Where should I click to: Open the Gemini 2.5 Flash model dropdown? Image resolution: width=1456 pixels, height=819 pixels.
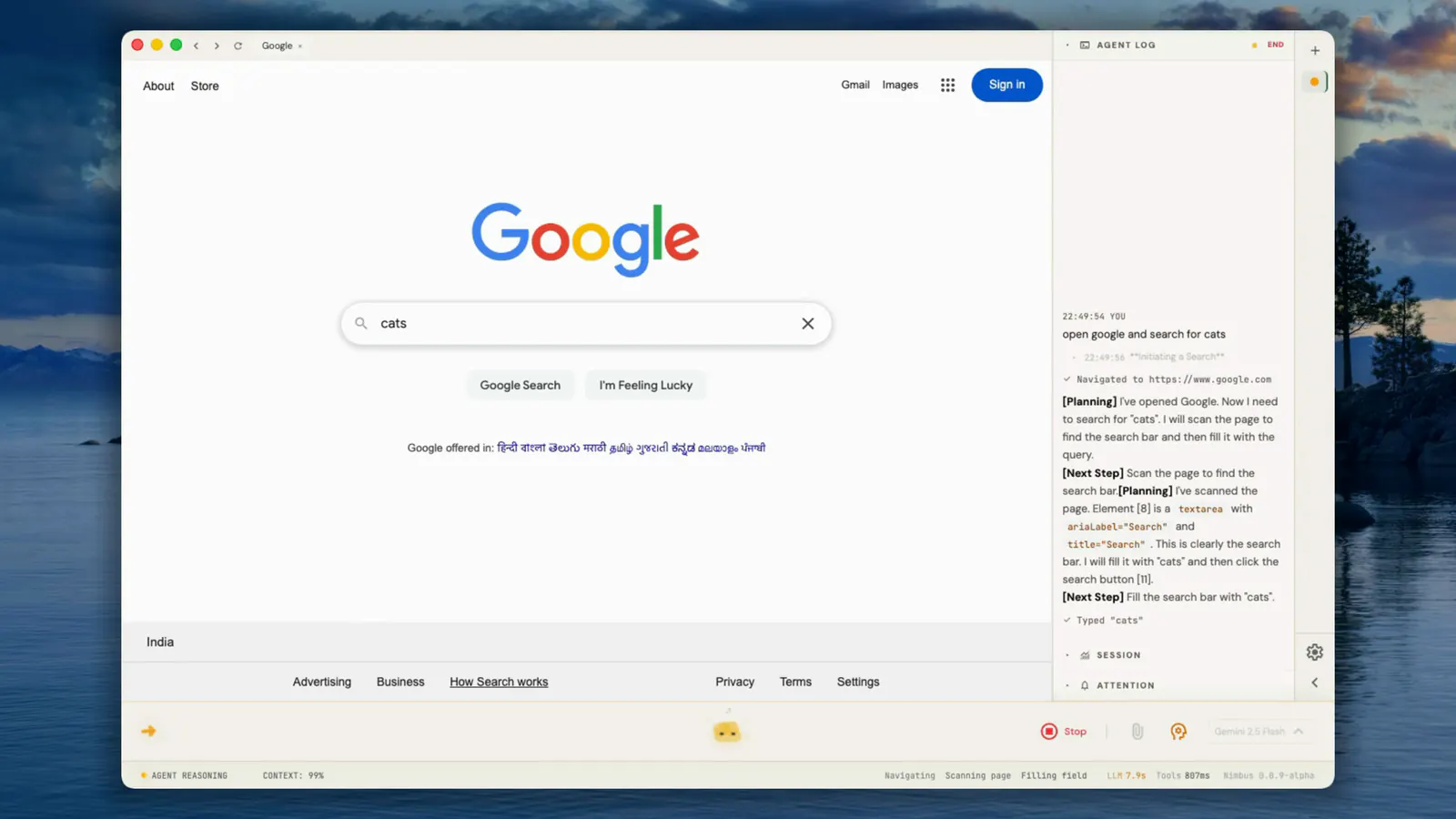(x=1259, y=731)
